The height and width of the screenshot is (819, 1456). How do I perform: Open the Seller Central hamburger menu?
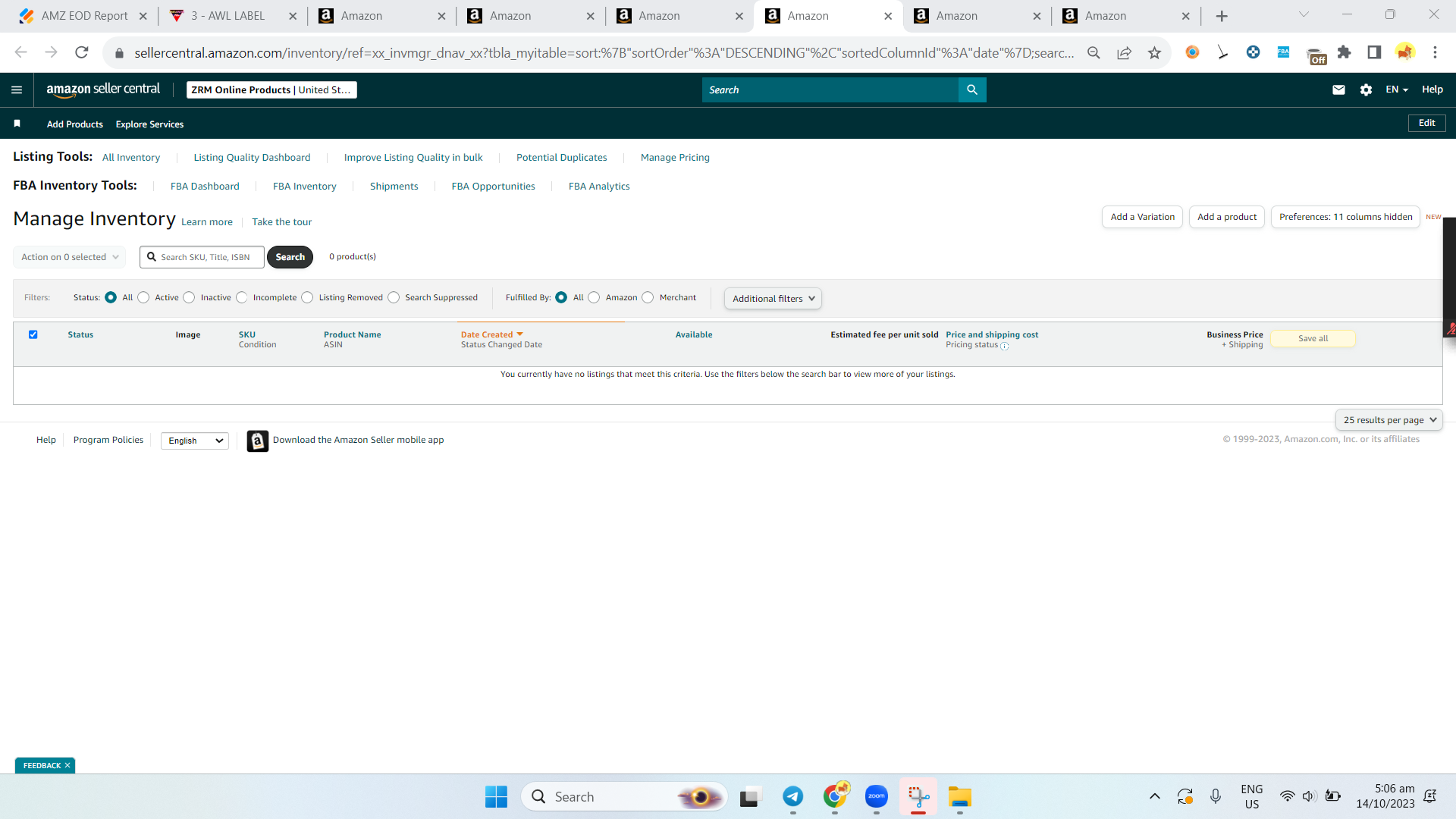point(17,89)
